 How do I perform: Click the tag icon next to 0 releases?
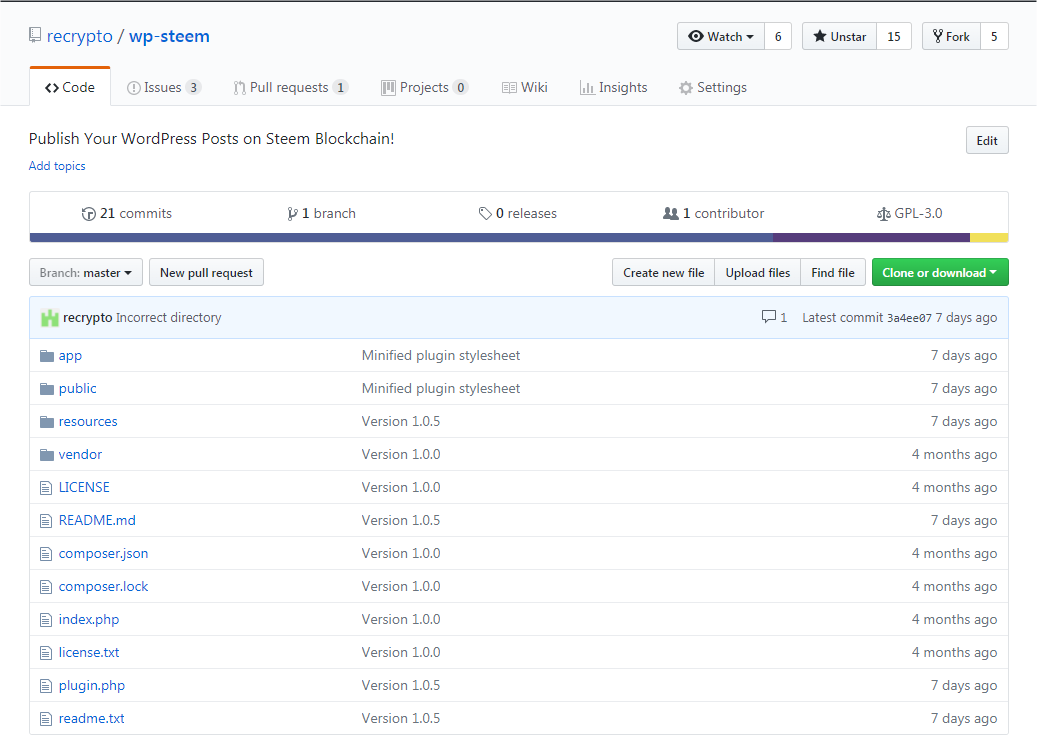(x=485, y=214)
